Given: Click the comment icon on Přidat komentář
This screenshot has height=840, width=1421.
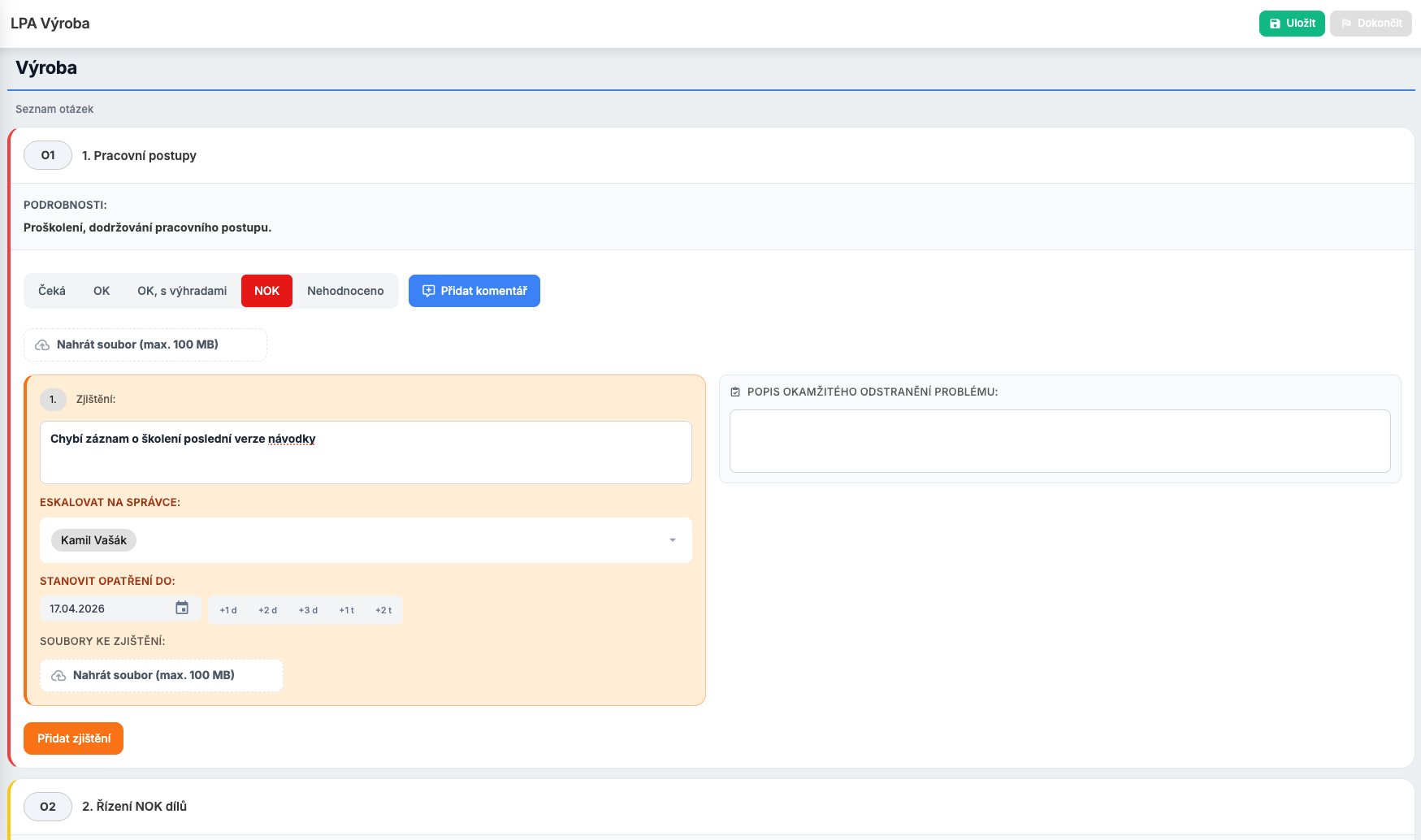Looking at the screenshot, I should [x=428, y=291].
